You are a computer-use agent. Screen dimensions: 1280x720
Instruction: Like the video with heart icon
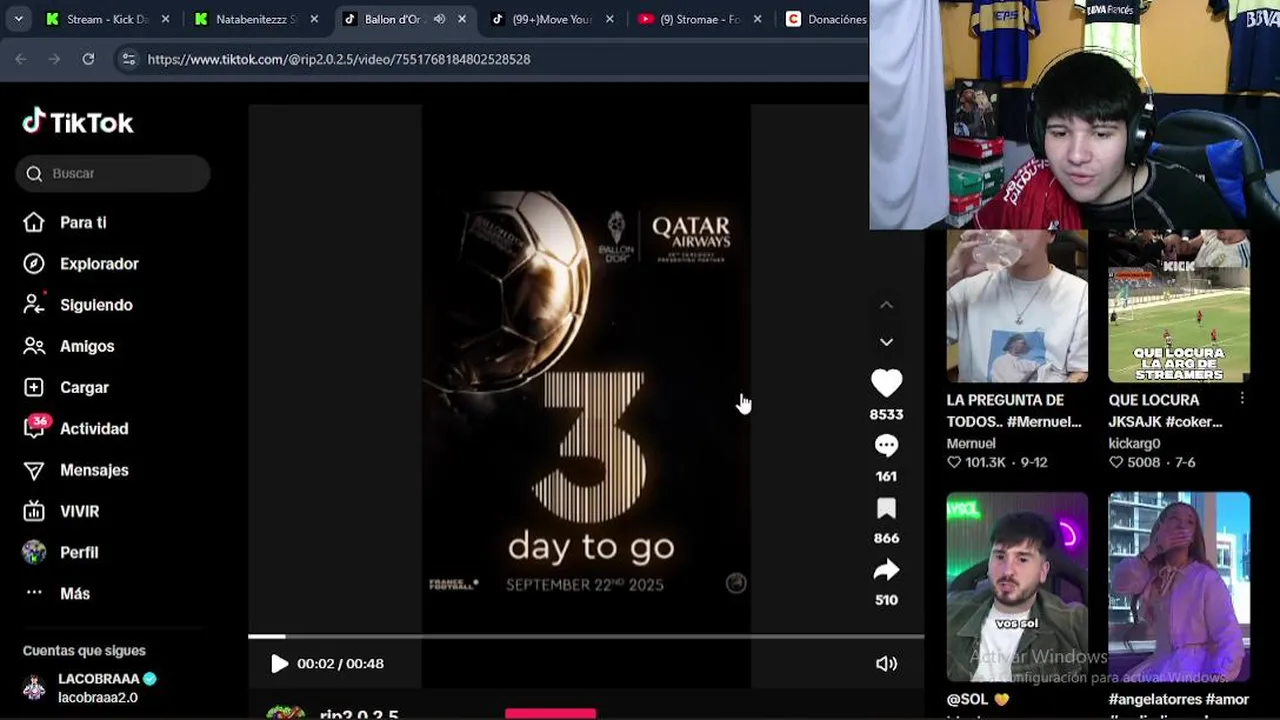click(886, 383)
